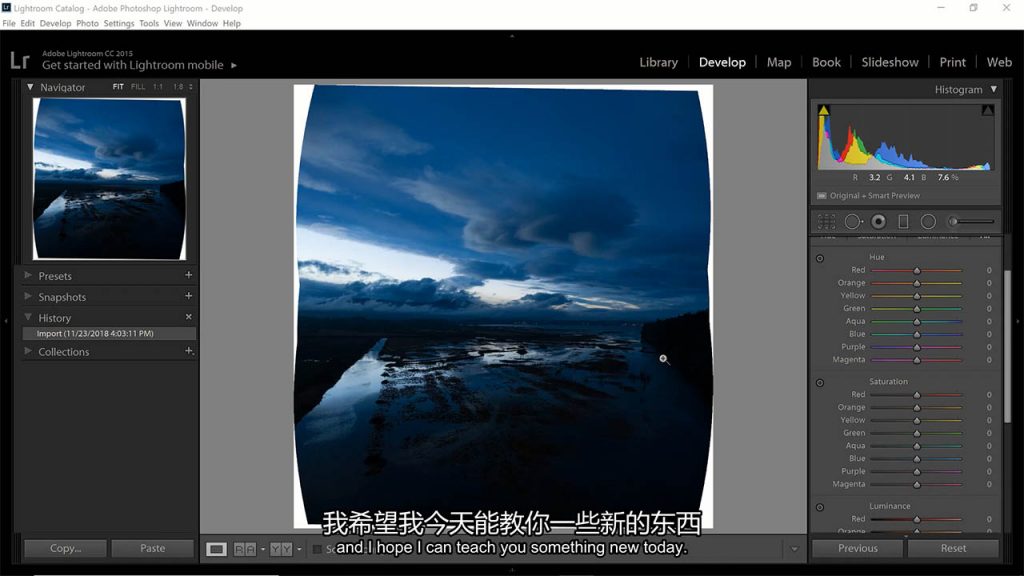Open the toolbar content dropdown arrow
Viewport: 1024px width, 576px height.
click(794, 549)
